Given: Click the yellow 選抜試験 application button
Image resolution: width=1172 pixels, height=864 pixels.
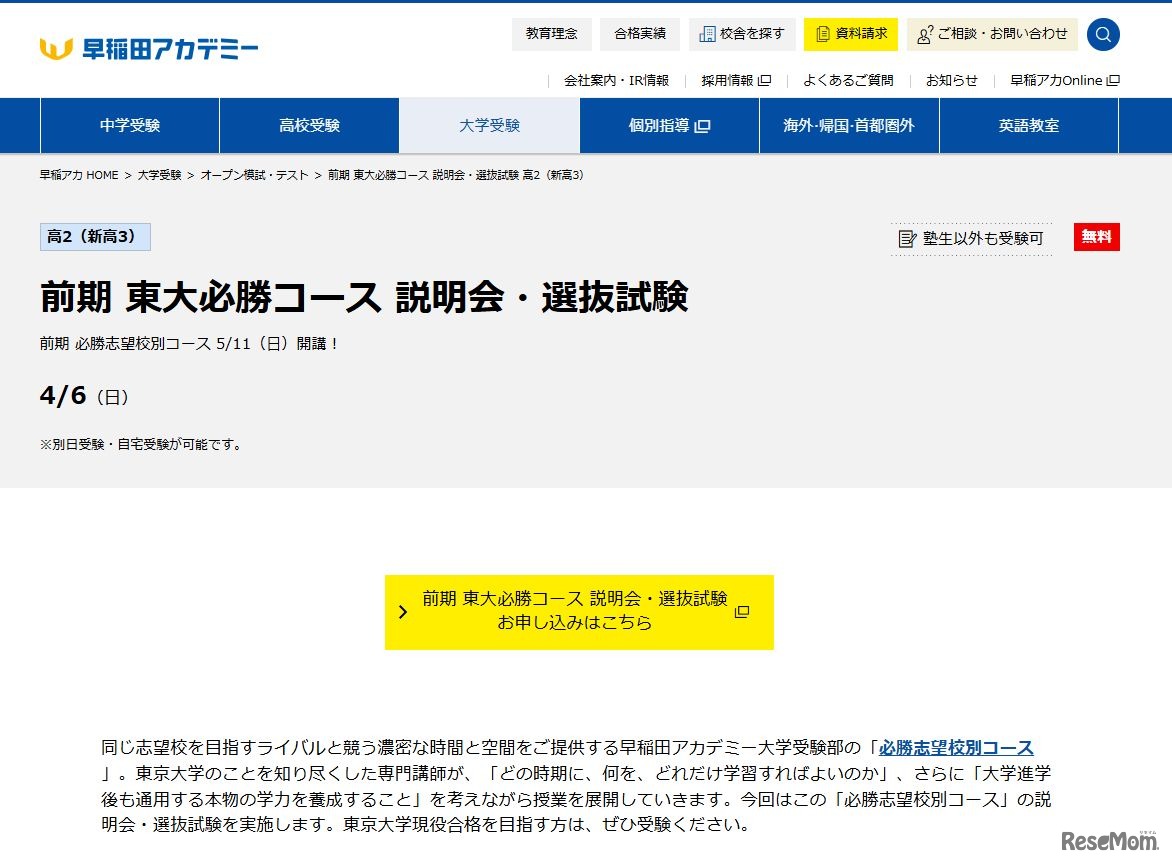Looking at the screenshot, I should tap(579, 612).
